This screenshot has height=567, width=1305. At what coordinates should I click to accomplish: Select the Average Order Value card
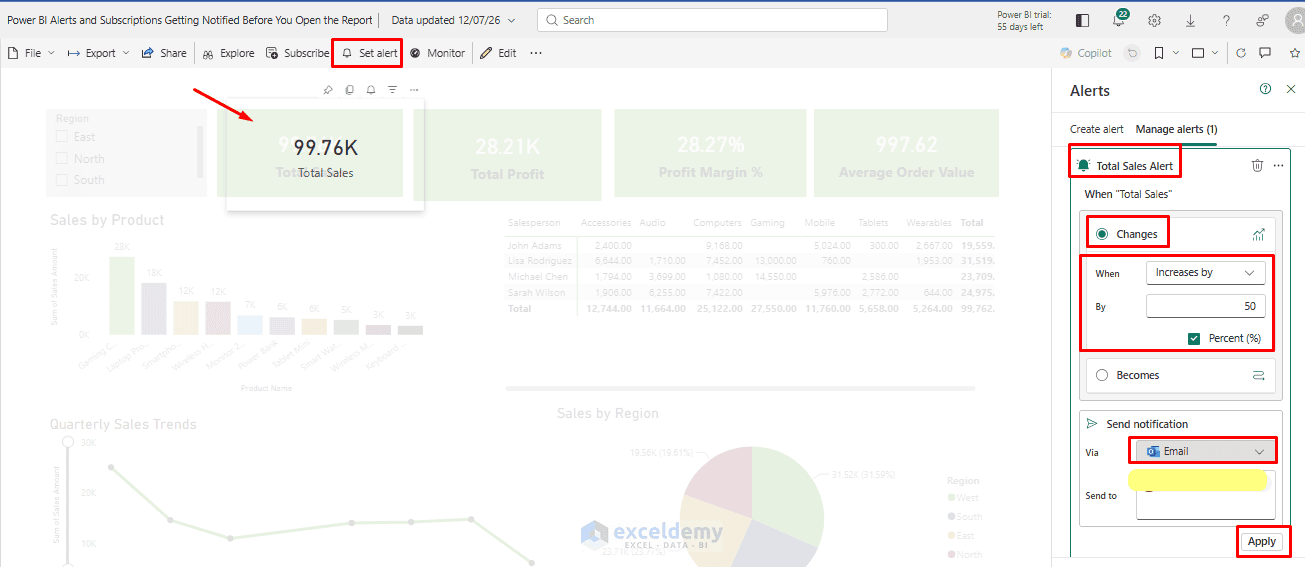click(x=907, y=153)
